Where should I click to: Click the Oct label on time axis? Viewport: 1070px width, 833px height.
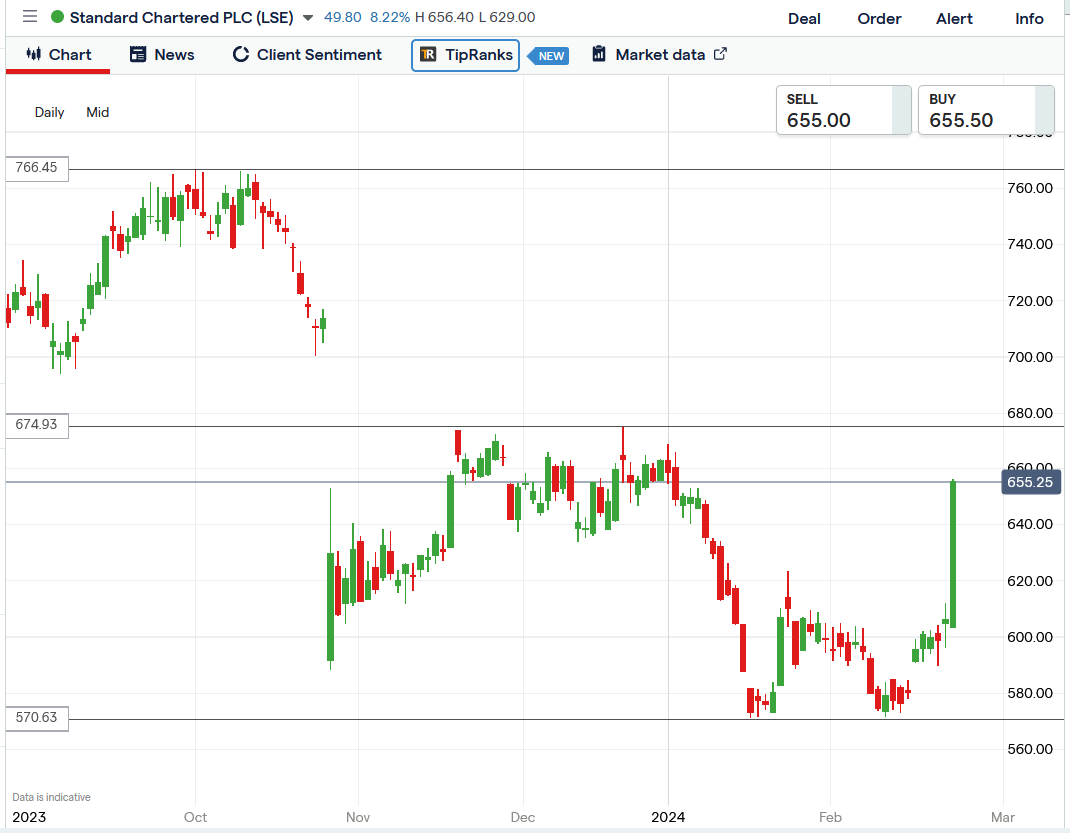(195, 817)
